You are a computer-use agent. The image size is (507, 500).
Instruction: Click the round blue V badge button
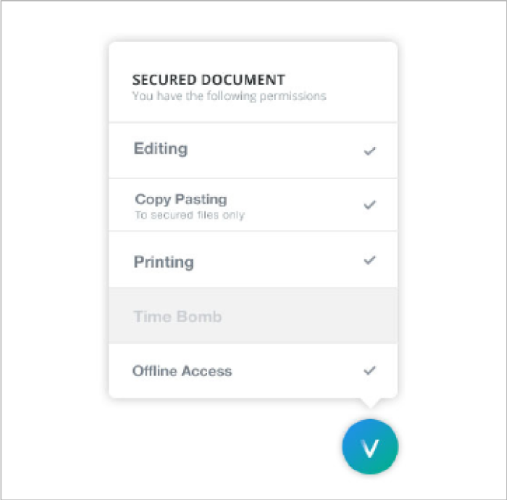coord(370,447)
